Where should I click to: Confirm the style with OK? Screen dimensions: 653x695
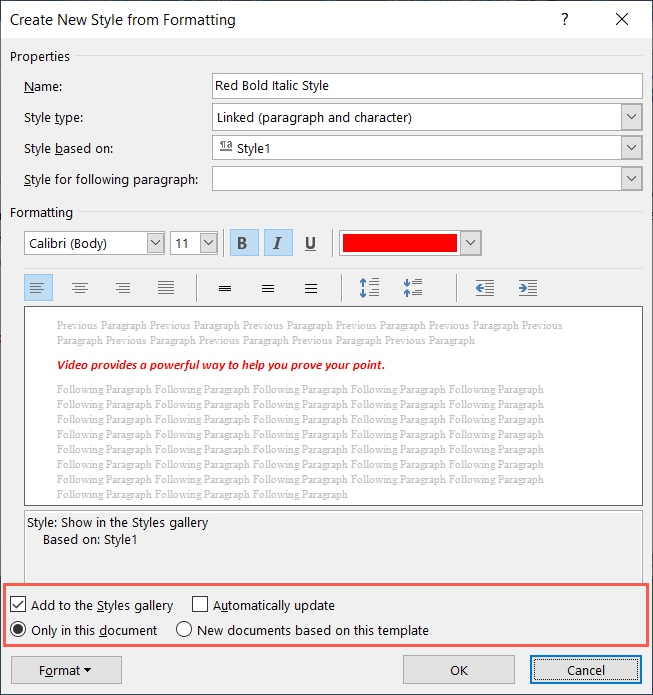[x=459, y=670]
